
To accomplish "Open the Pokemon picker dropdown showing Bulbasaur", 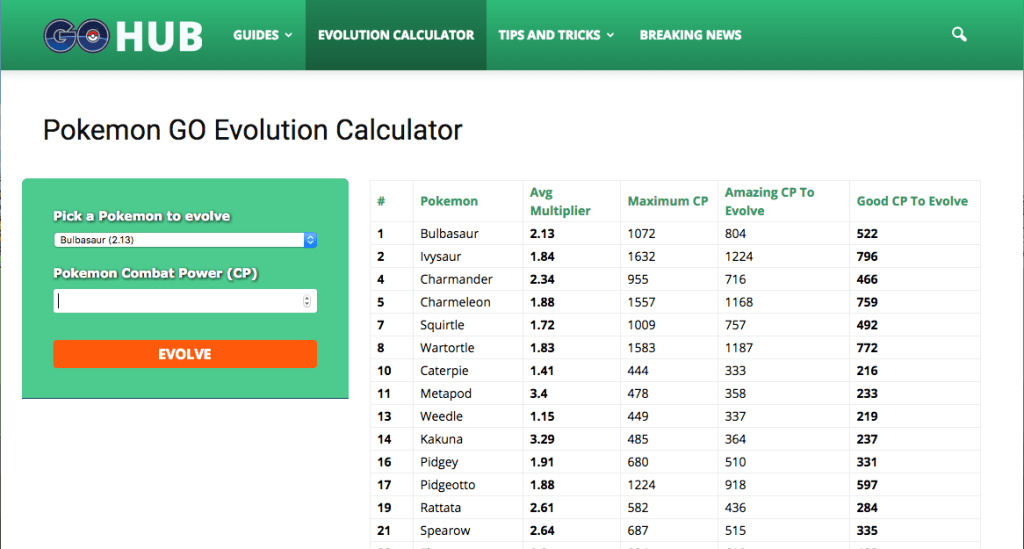I will click(185, 240).
